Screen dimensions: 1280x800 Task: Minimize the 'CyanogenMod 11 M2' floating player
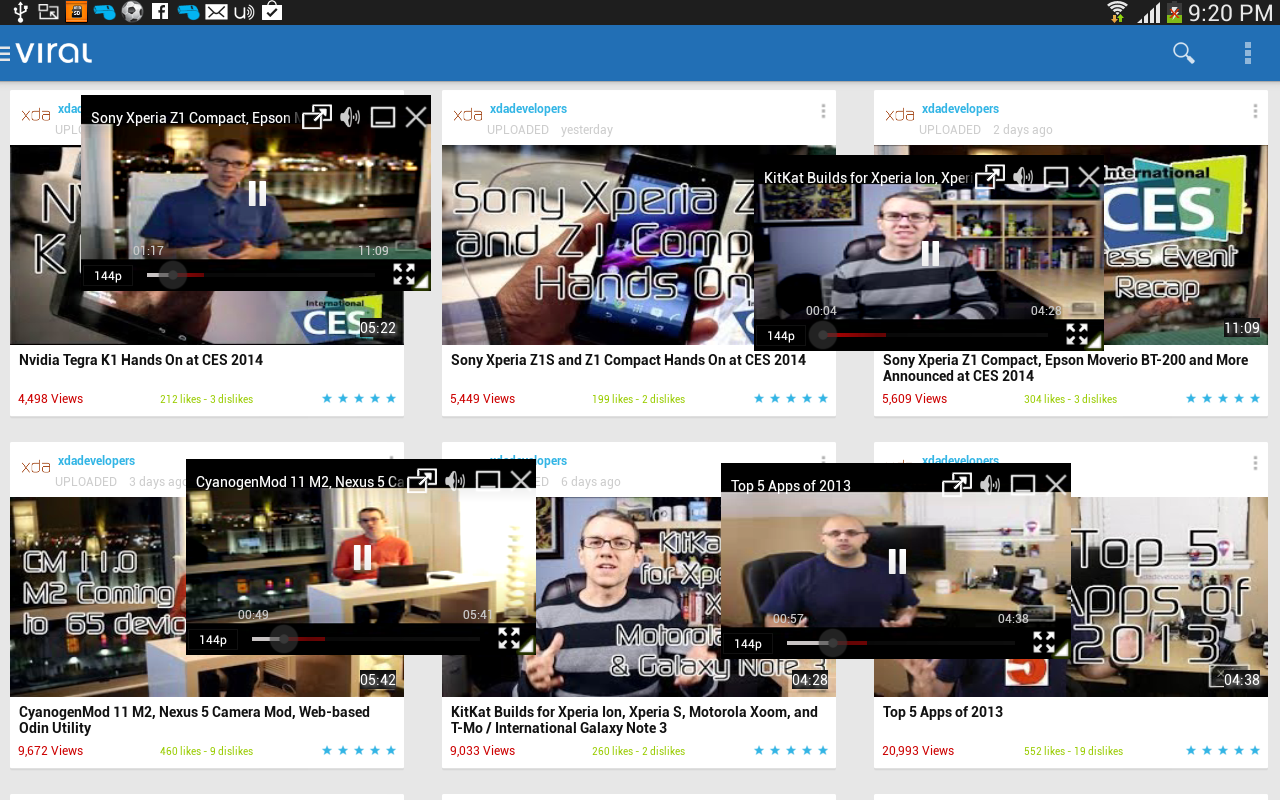(488, 481)
